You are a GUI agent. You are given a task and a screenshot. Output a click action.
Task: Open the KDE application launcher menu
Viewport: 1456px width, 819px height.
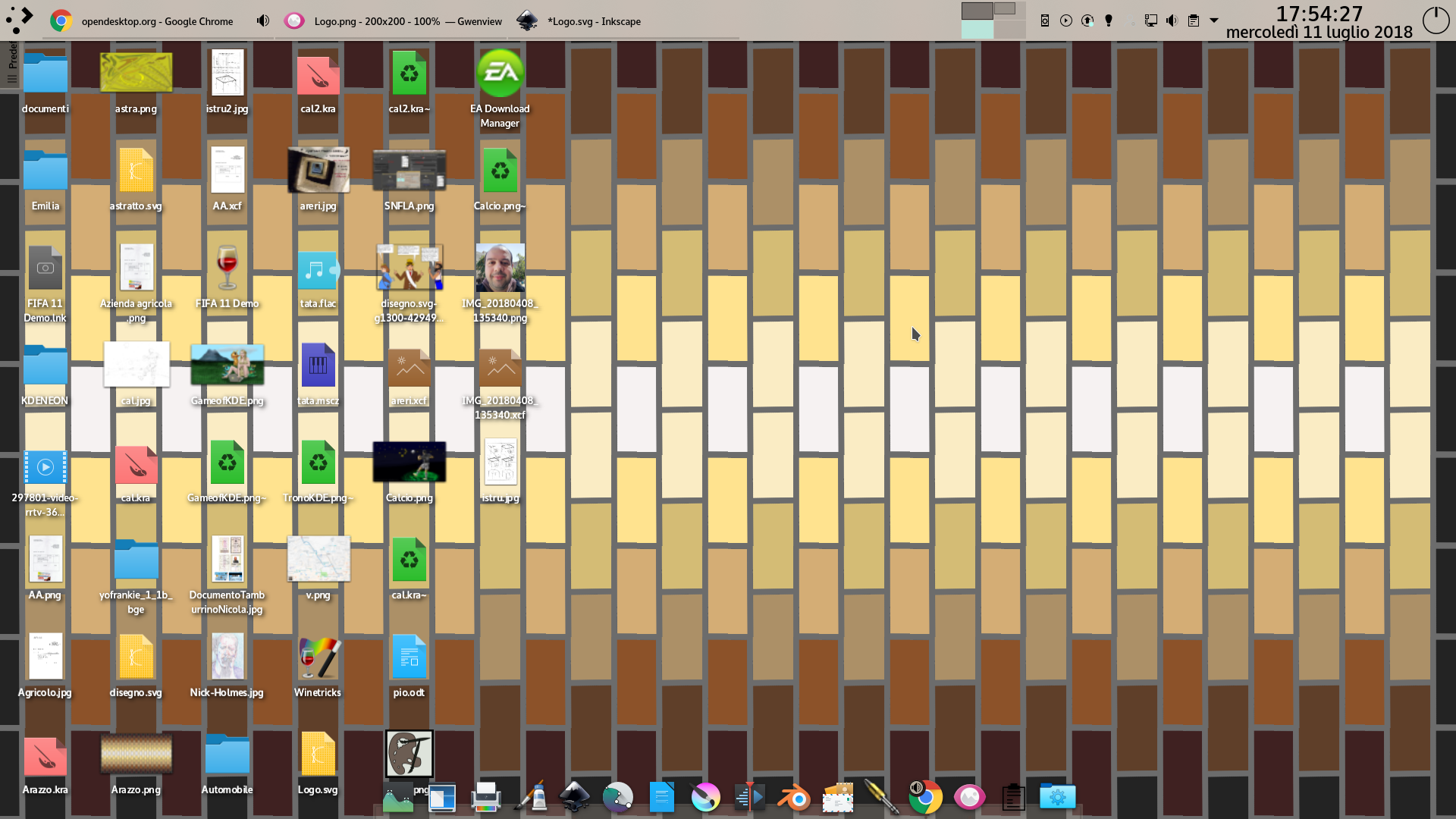[x=20, y=20]
